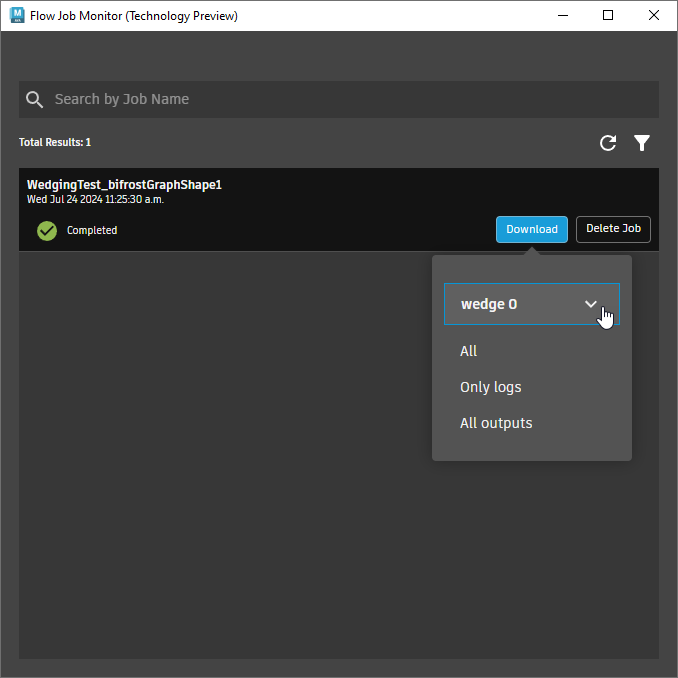Close the Flow Job Monitor window
678x678 pixels.
(x=653, y=16)
